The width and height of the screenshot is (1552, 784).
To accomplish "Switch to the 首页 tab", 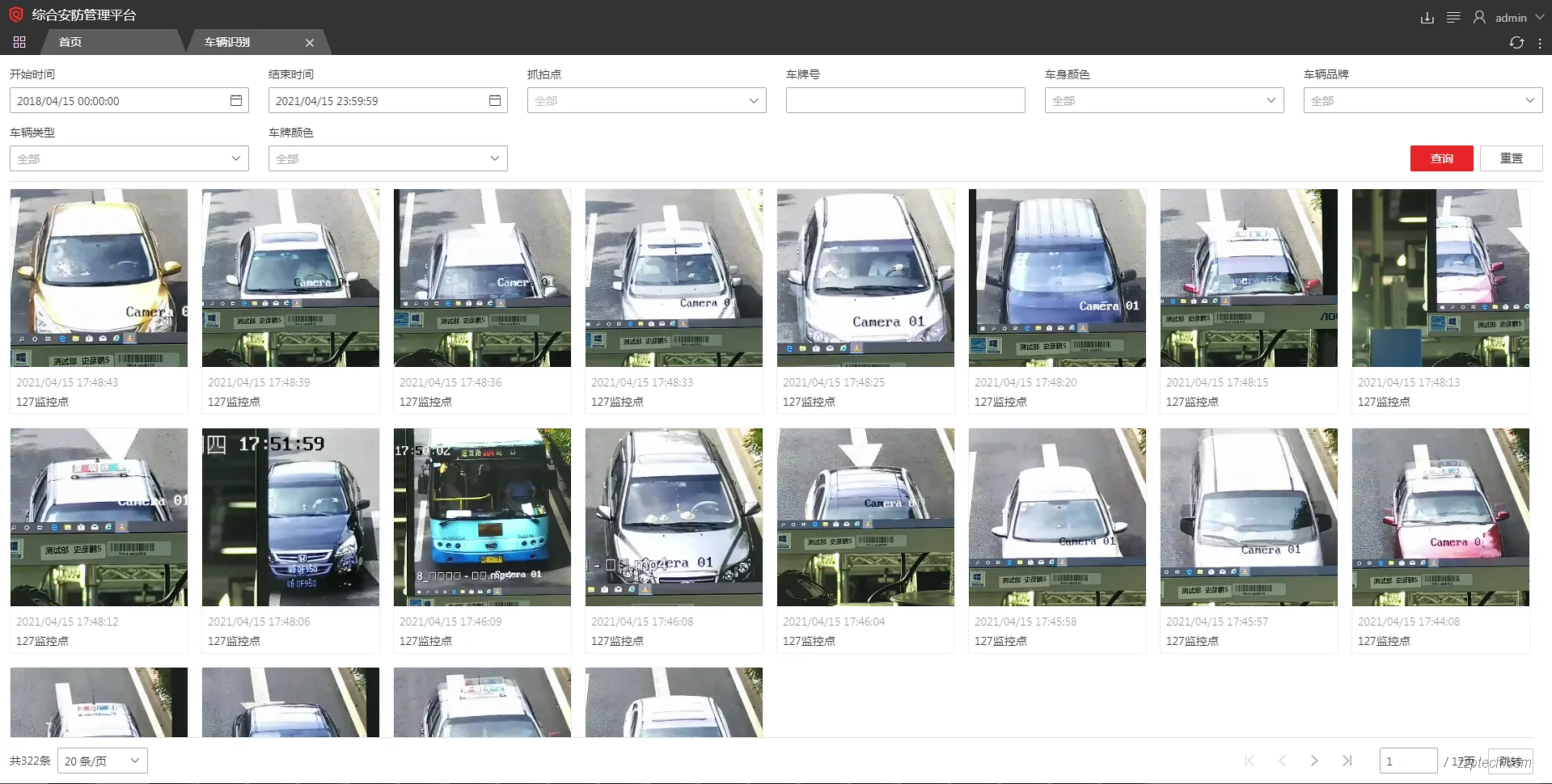I will pos(70,42).
